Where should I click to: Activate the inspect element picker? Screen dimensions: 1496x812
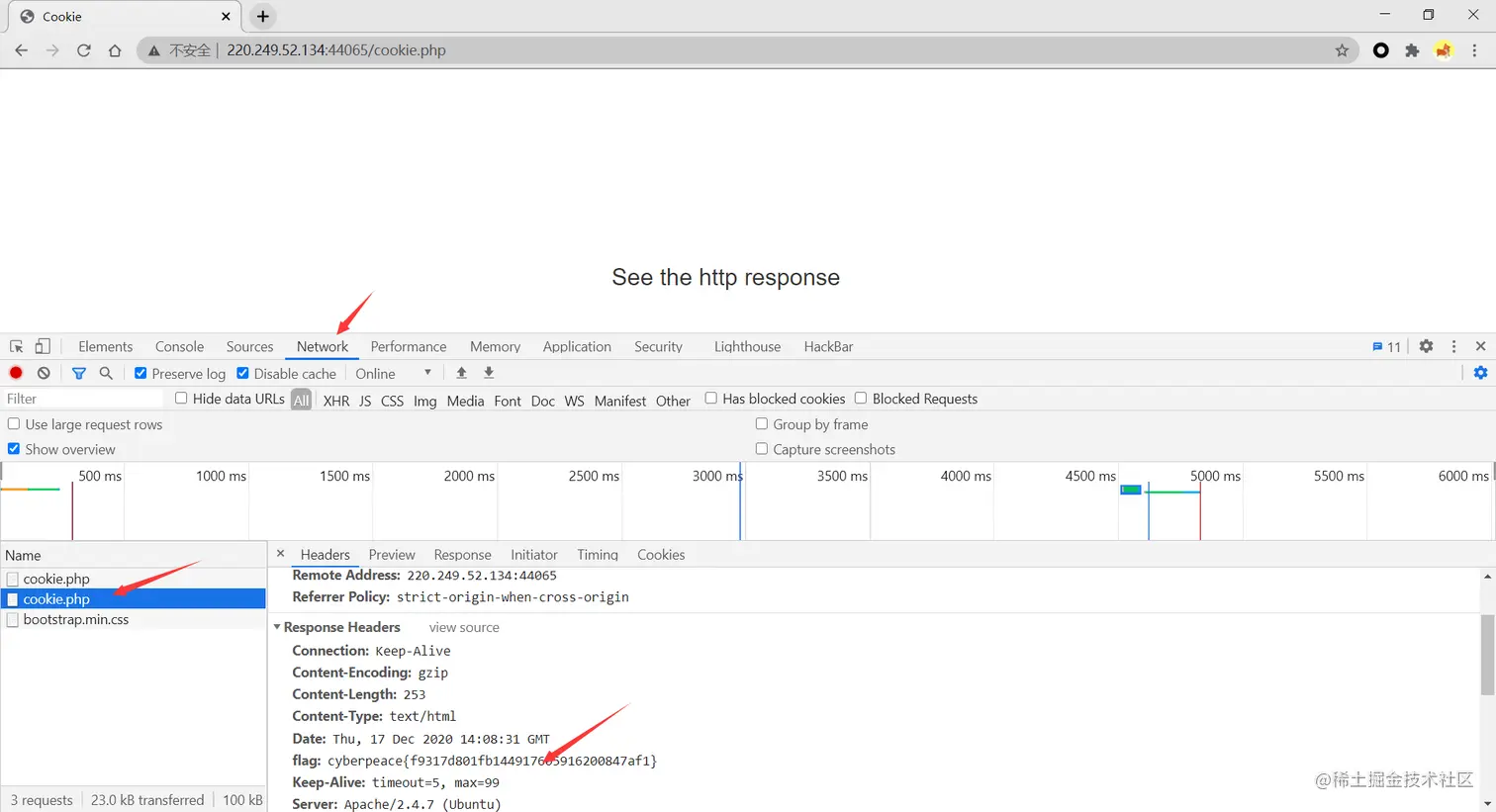17,346
